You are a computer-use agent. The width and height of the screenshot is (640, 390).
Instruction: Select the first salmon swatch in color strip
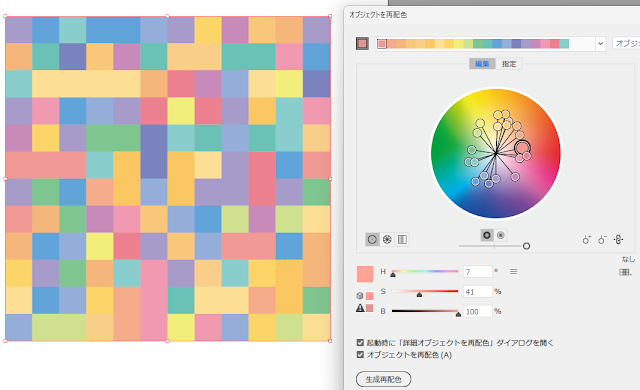click(x=382, y=44)
